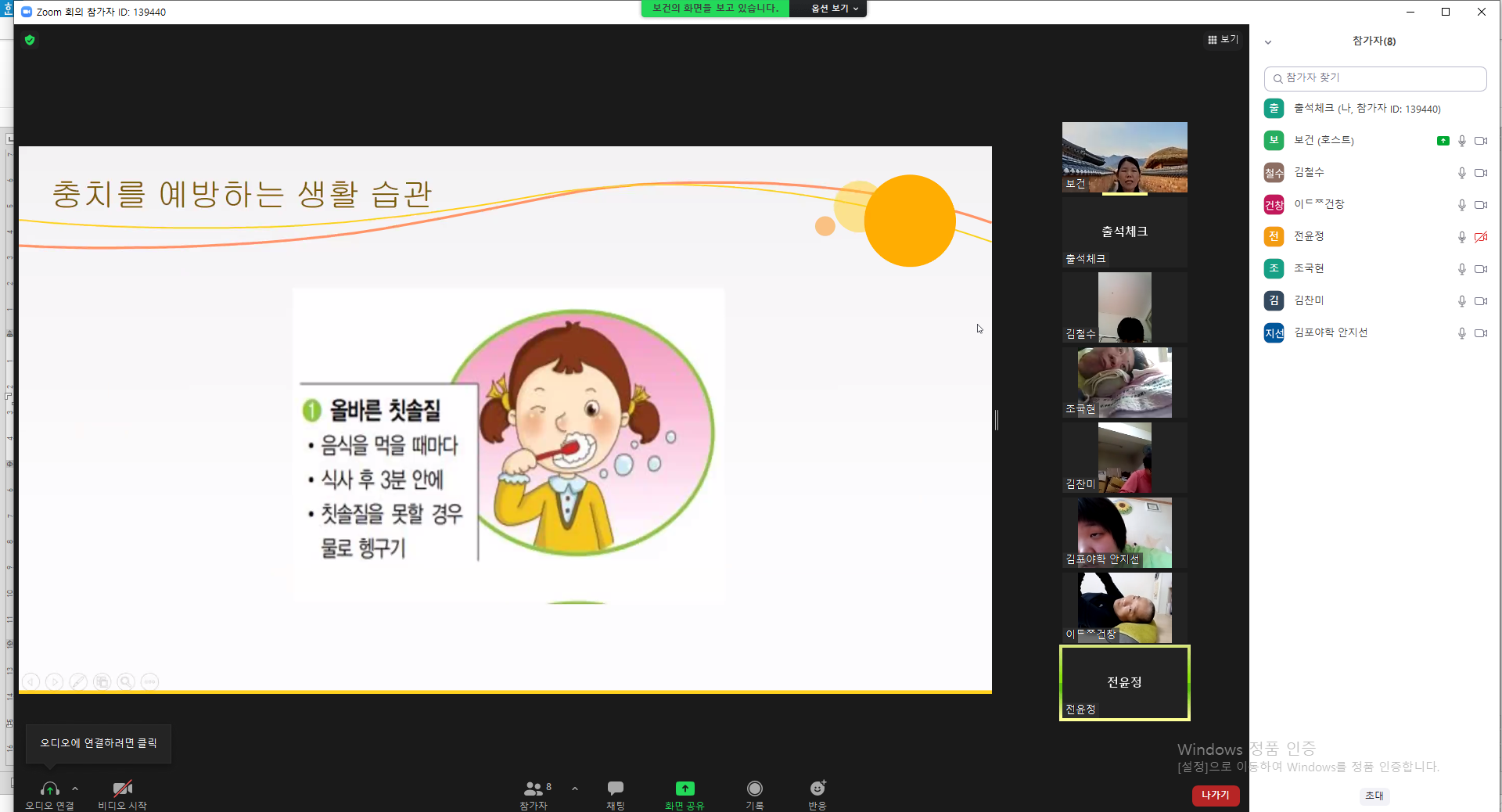Click next slide arrow on shared presentation
The width and height of the screenshot is (1502, 812).
[x=55, y=682]
